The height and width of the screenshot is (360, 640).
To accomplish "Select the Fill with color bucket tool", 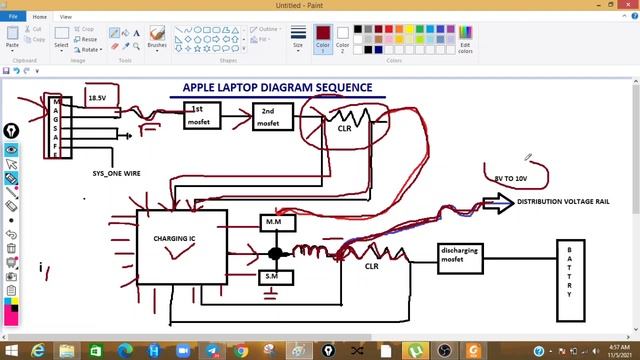I will point(126,33).
